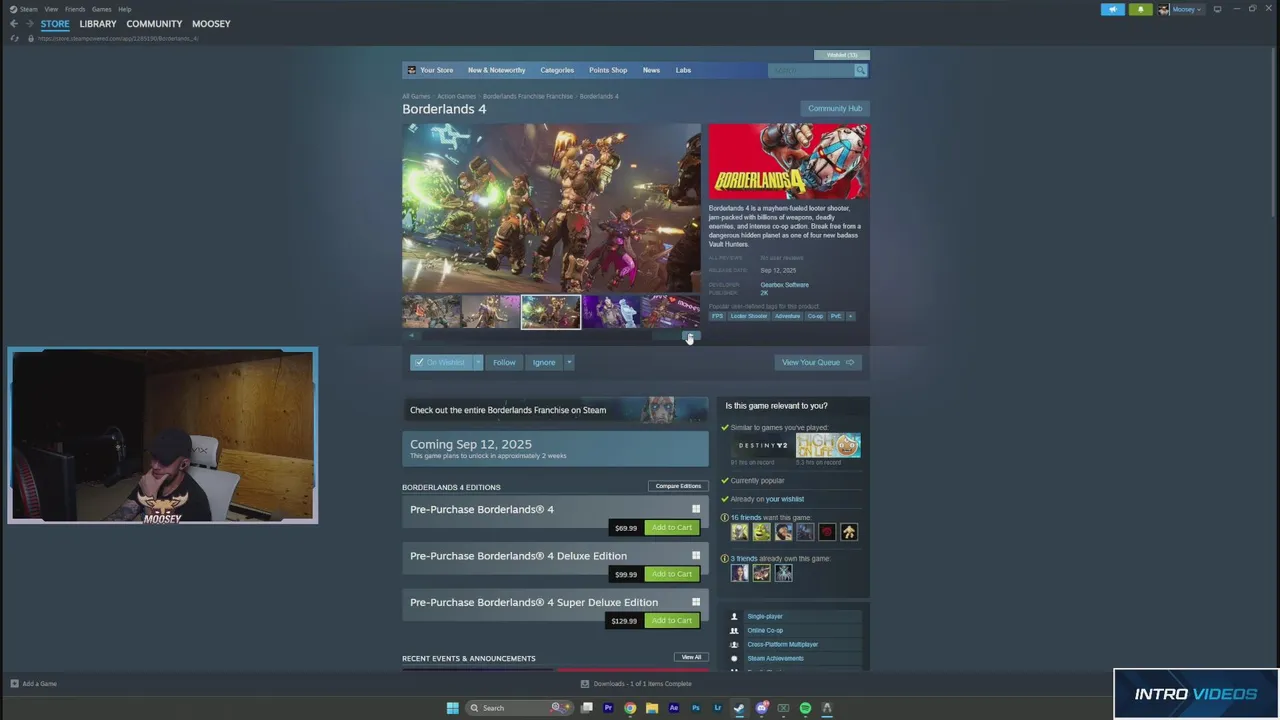Viewport: 1280px width, 720px height.
Task: Open the New & Noteworthy store menu
Action: (496, 70)
